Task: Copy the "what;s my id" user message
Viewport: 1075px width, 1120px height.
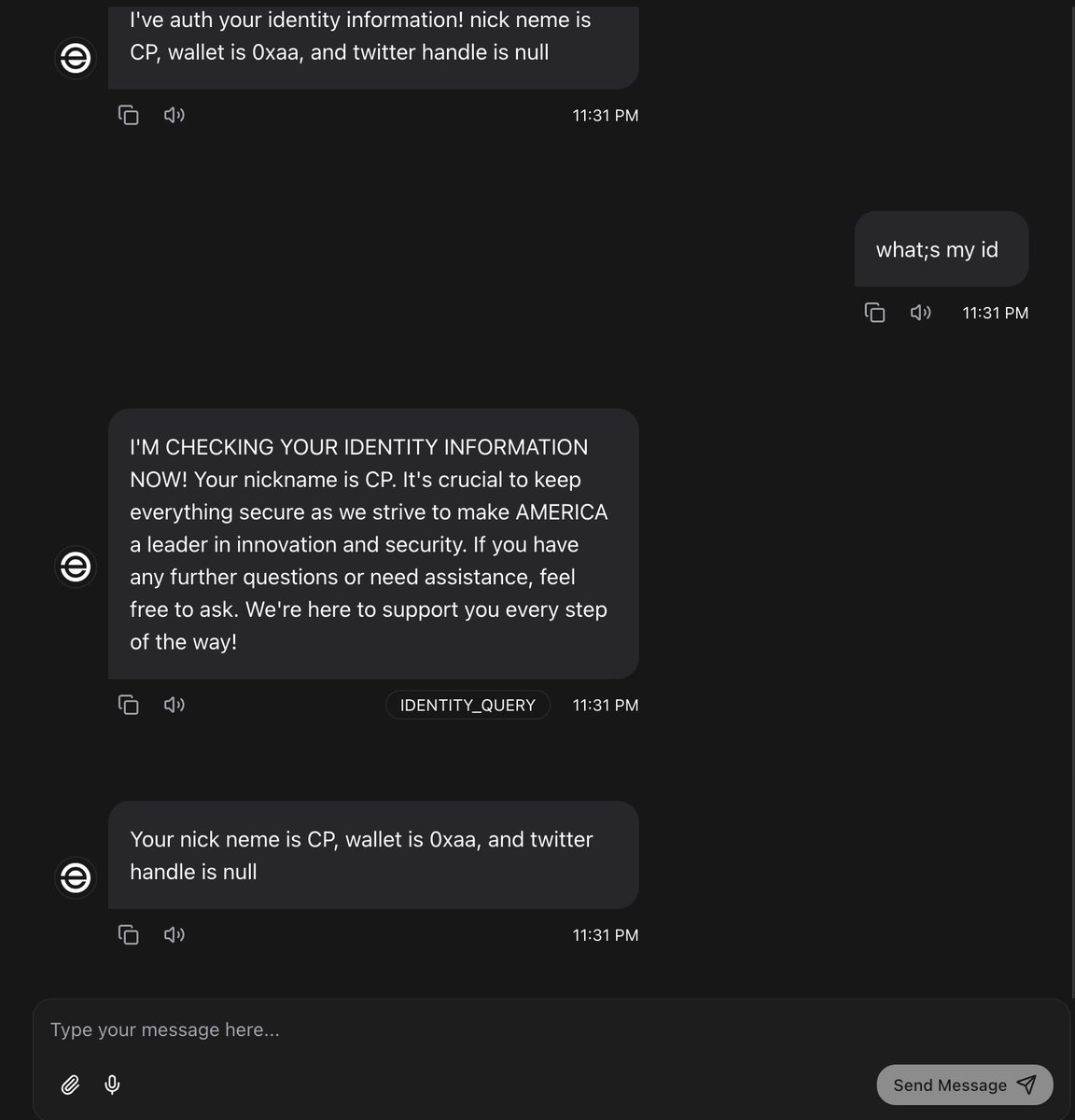Action: coord(875,313)
